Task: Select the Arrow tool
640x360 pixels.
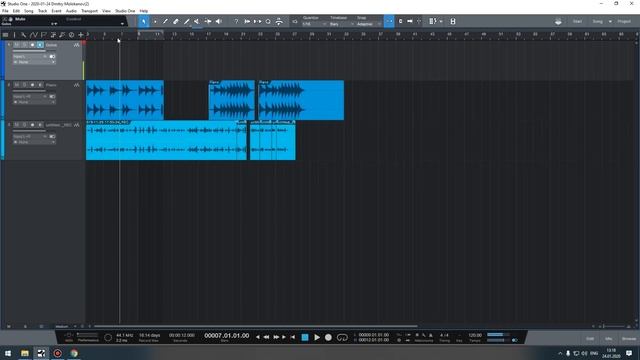Action: pyautogui.click(x=144, y=21)
